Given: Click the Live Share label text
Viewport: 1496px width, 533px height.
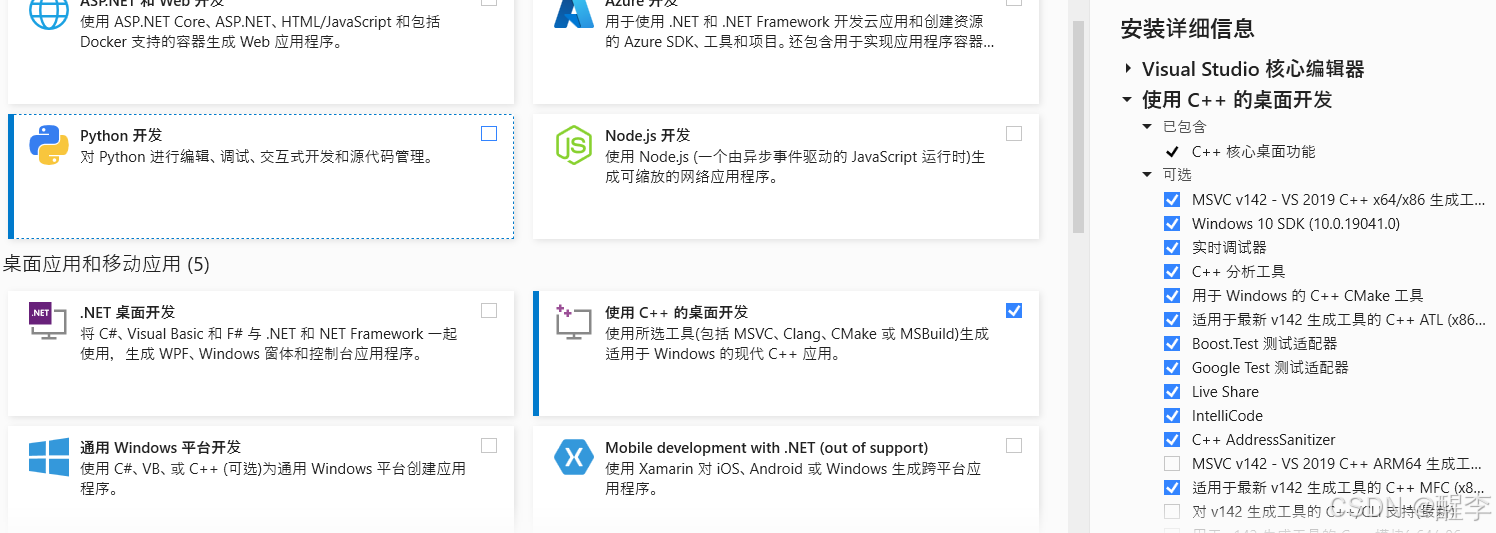Looking at the screenshot, I should (1225, 392).
